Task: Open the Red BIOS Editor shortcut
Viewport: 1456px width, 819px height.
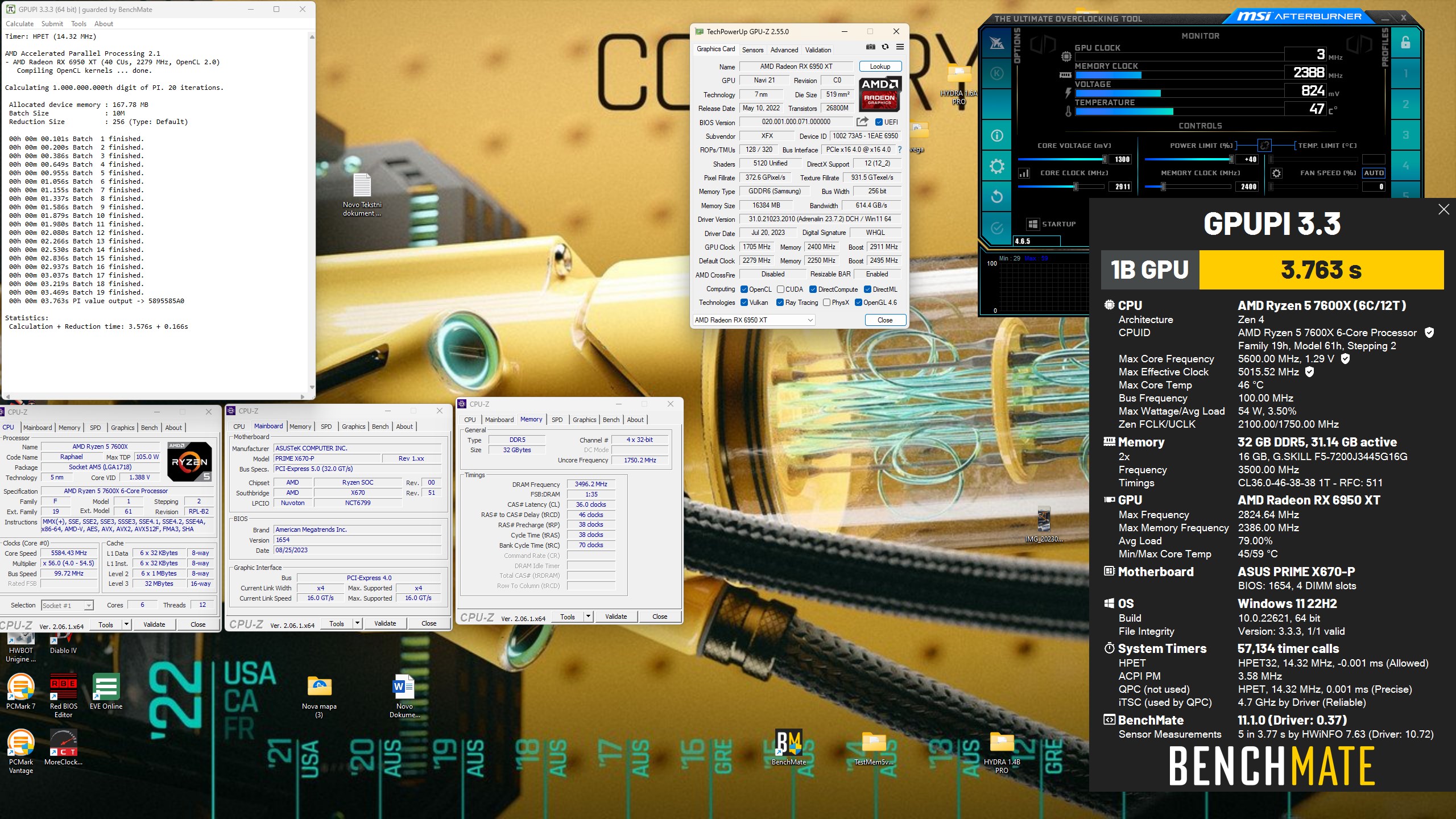Action: 63,695
